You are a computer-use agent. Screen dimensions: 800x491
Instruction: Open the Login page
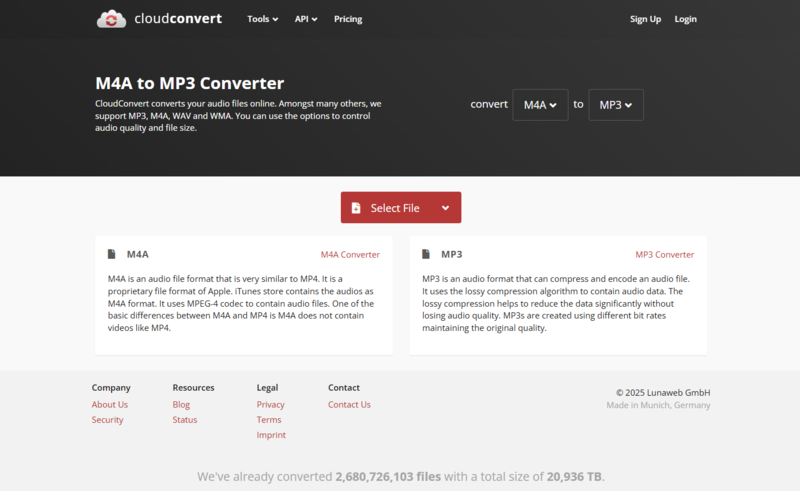point(685,19)
